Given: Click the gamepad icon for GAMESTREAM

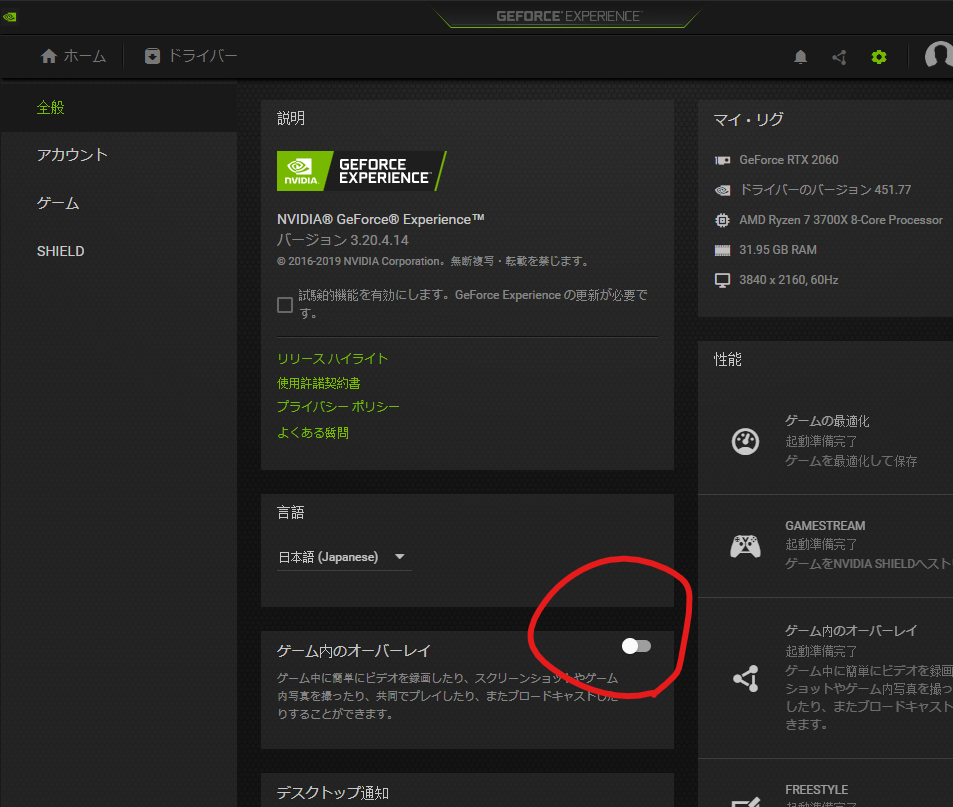Looking at the screenshot, I should (x=745, y=546).
